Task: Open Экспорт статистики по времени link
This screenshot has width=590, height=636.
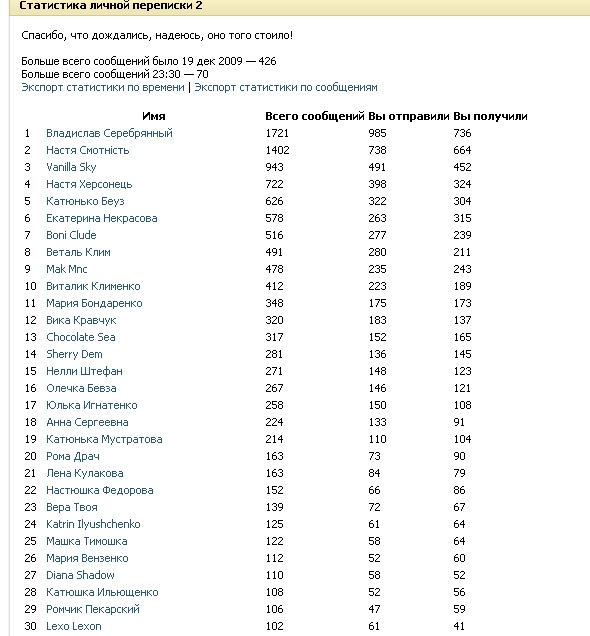Action: (103, 87)
